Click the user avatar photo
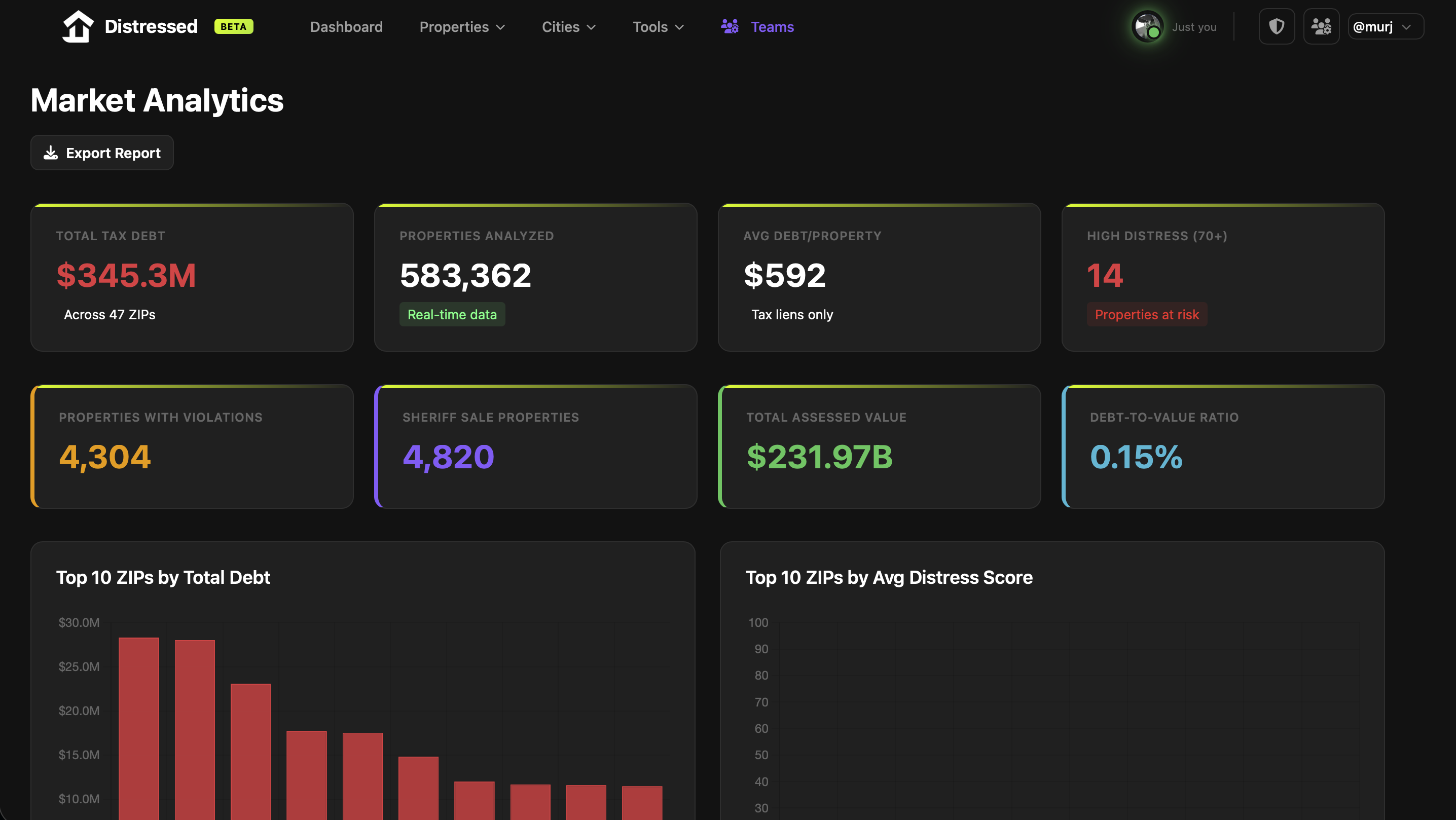 (1147, 26)
